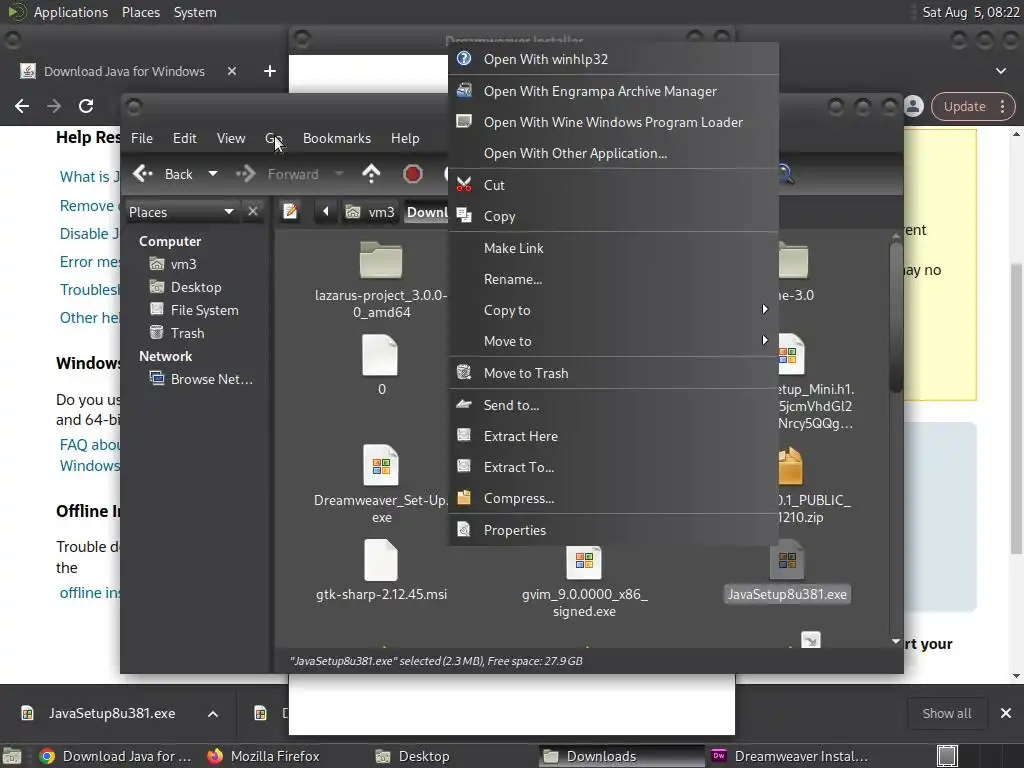Click the Chrome profile avatar icon
This screenshot has height=768, width=1024.
(914, 106)
